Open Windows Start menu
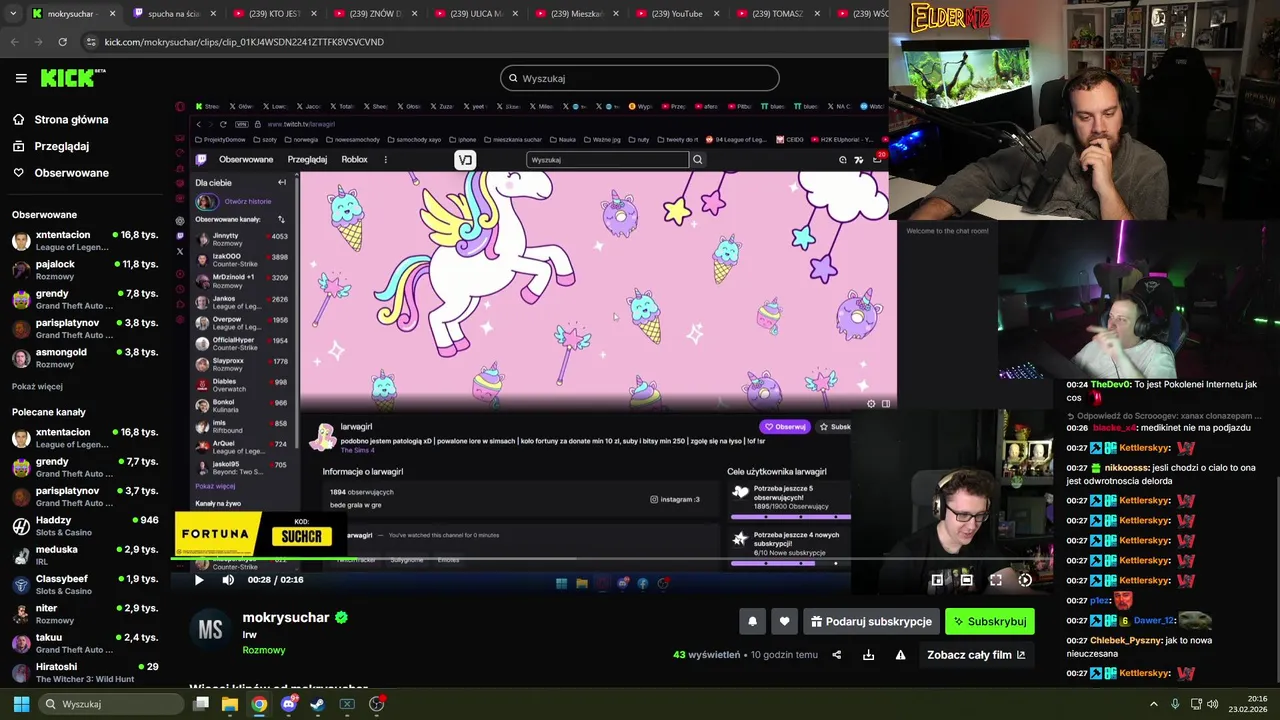Viewport: 1280px width, 720px height. click(x=21, y=704)
